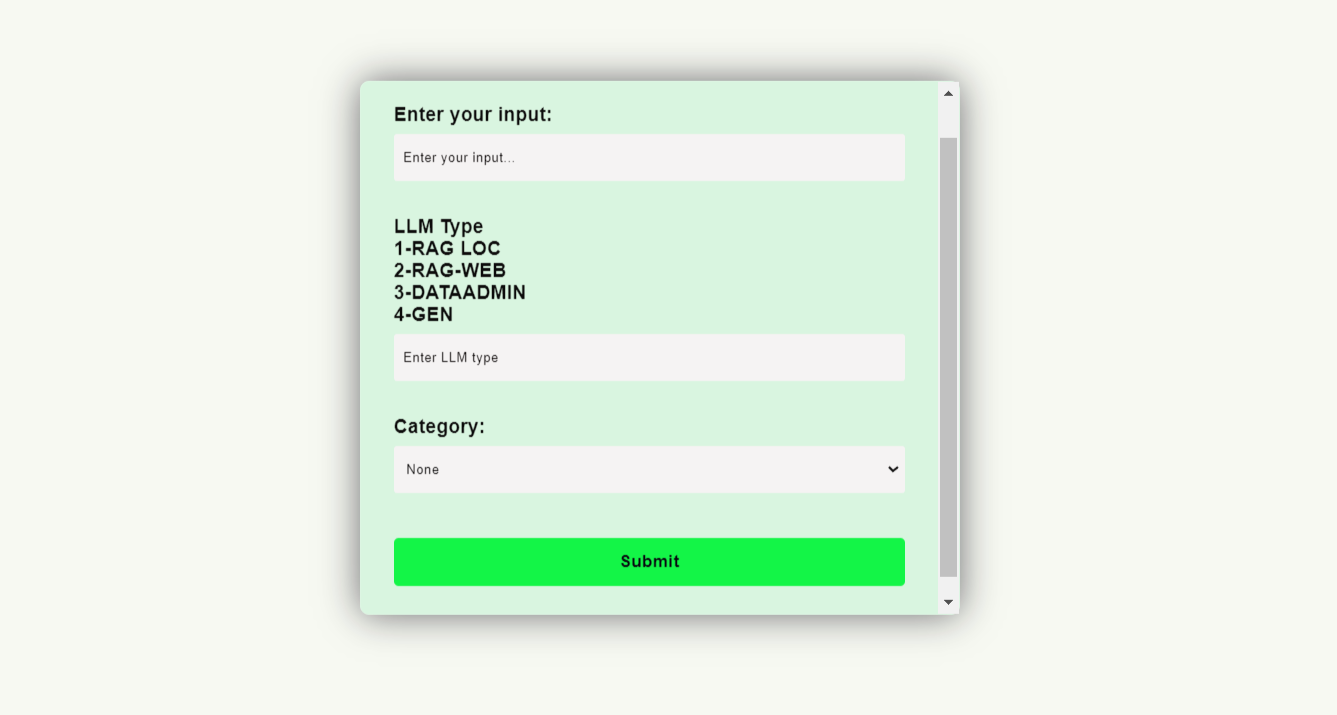This screenshot has height=715, width=1337.
Task: Click the "4-GEN" option text
Action: click(x=423, y=315)
